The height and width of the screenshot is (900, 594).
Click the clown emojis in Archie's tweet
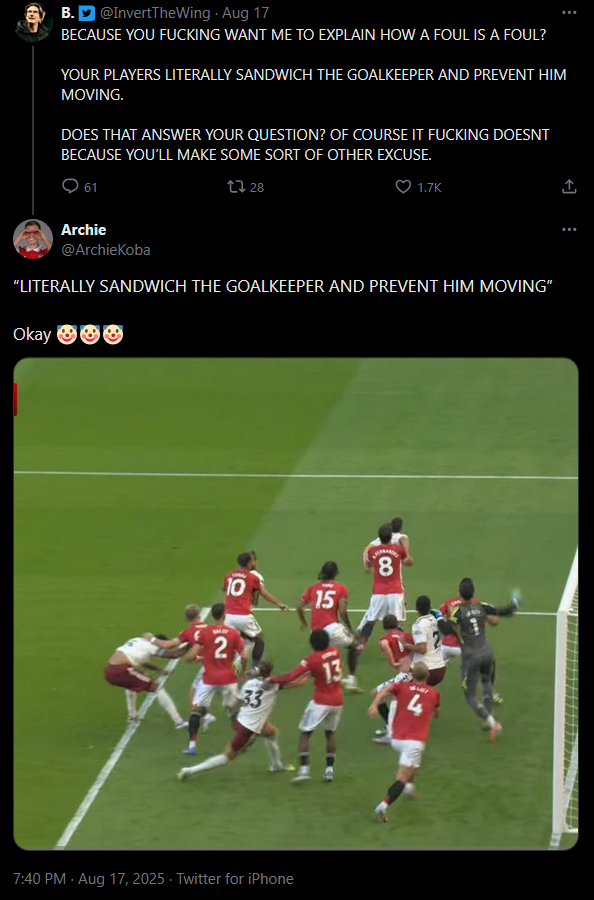[x=90, y=334]
